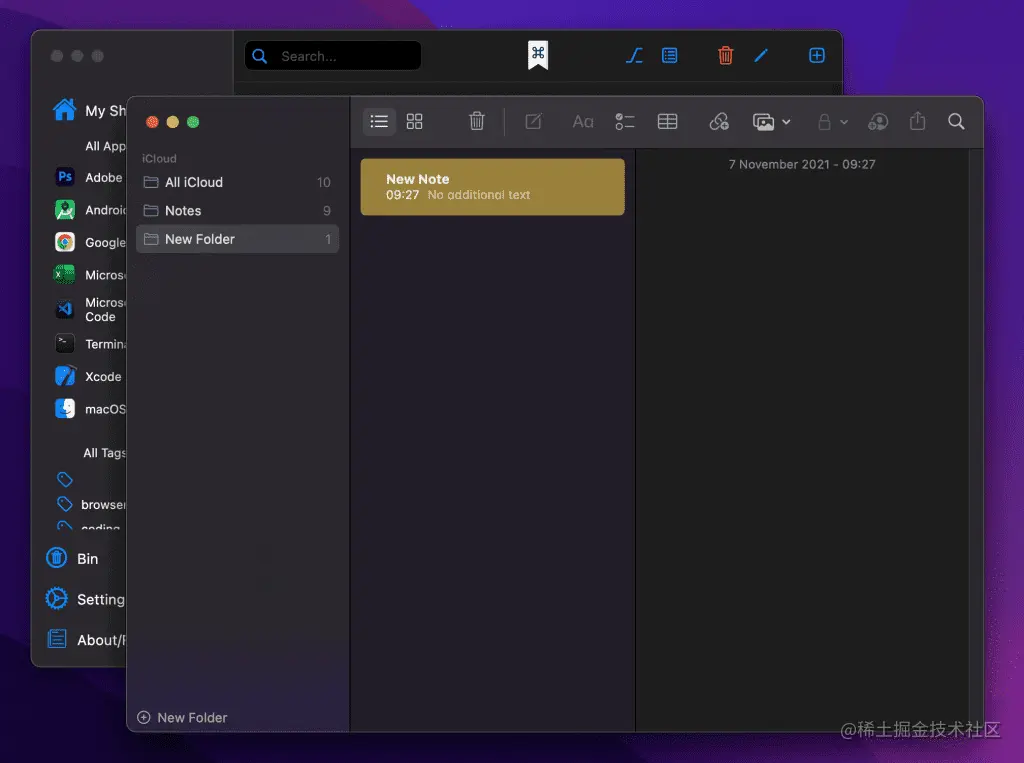Screen dimensions: 1024x763
Task: Delete the selected note using the Notes trash icon
Action: [477, 121]
